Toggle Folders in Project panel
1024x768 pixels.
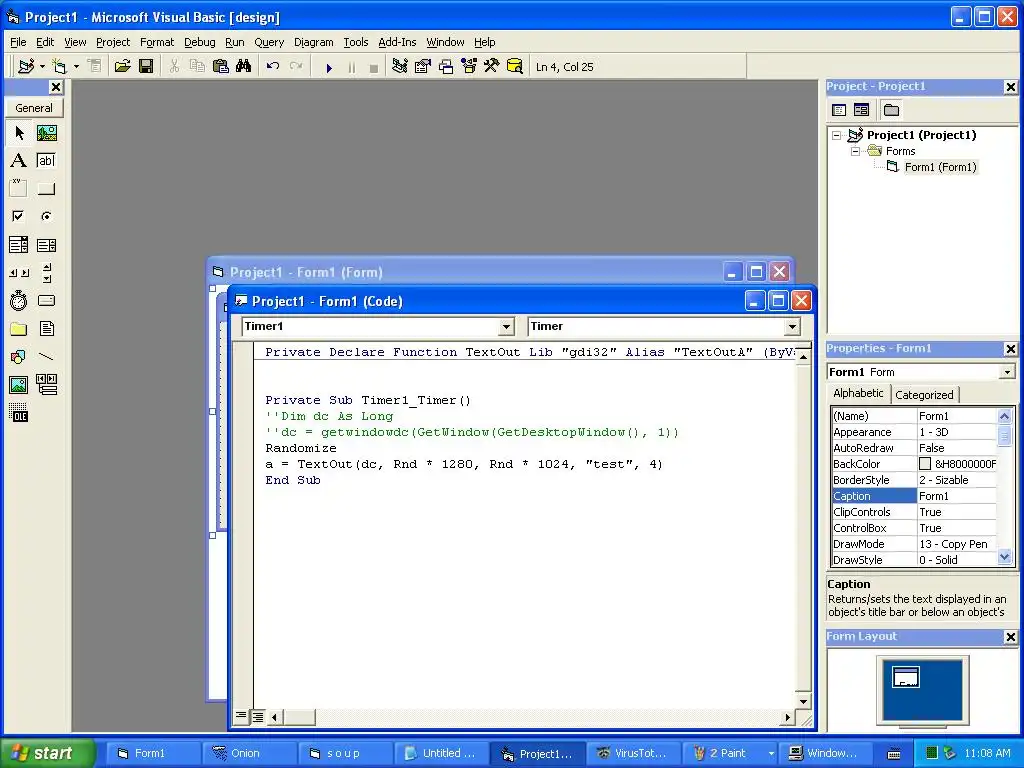pyautogui.click(x=891, y=110)
